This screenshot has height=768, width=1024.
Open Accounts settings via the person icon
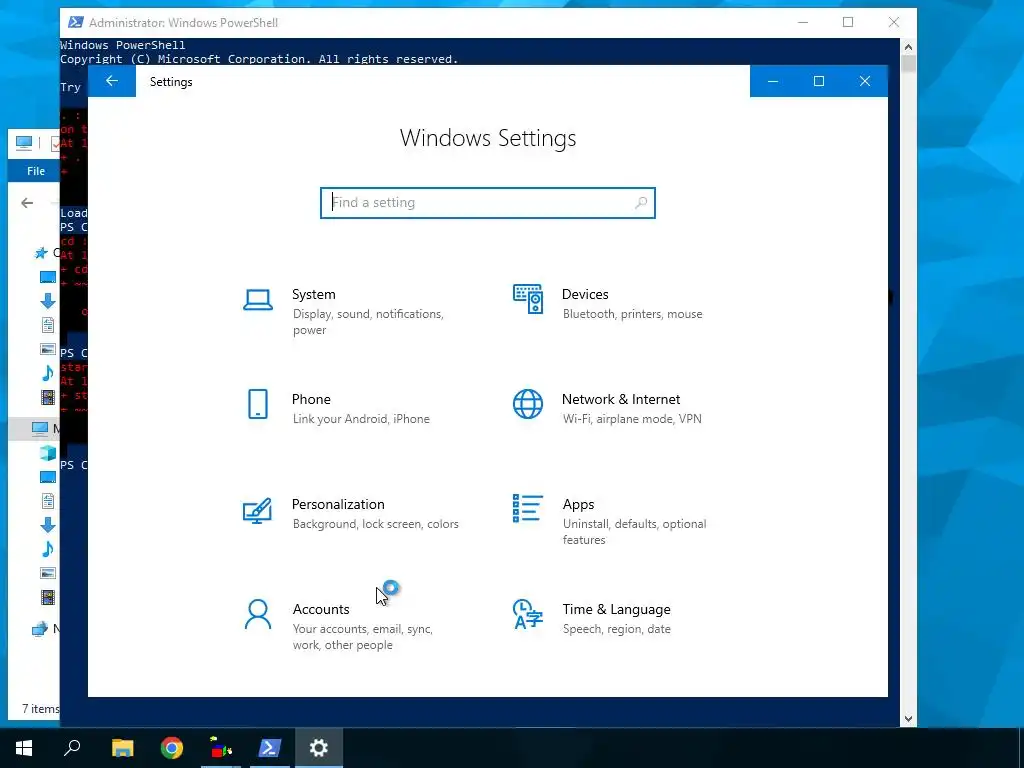pyautogui.click(x=258, y=615)
